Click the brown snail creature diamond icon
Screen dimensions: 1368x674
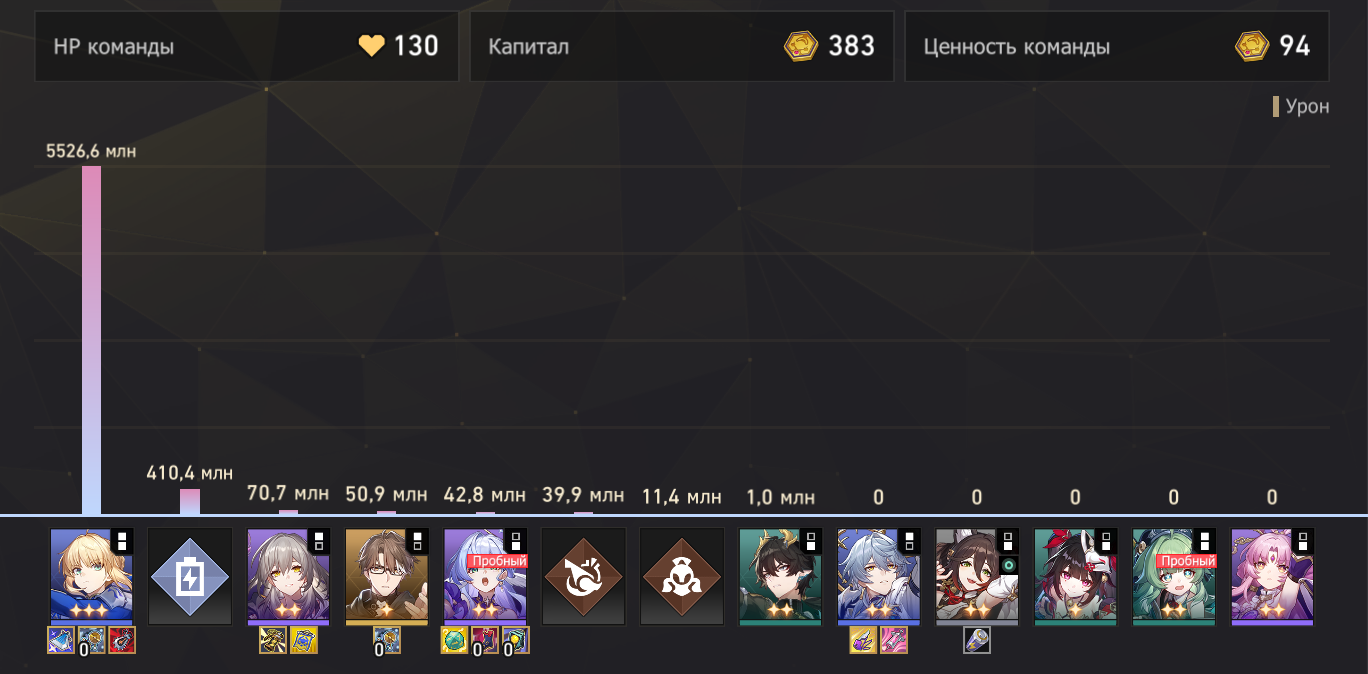click(583, 577)
